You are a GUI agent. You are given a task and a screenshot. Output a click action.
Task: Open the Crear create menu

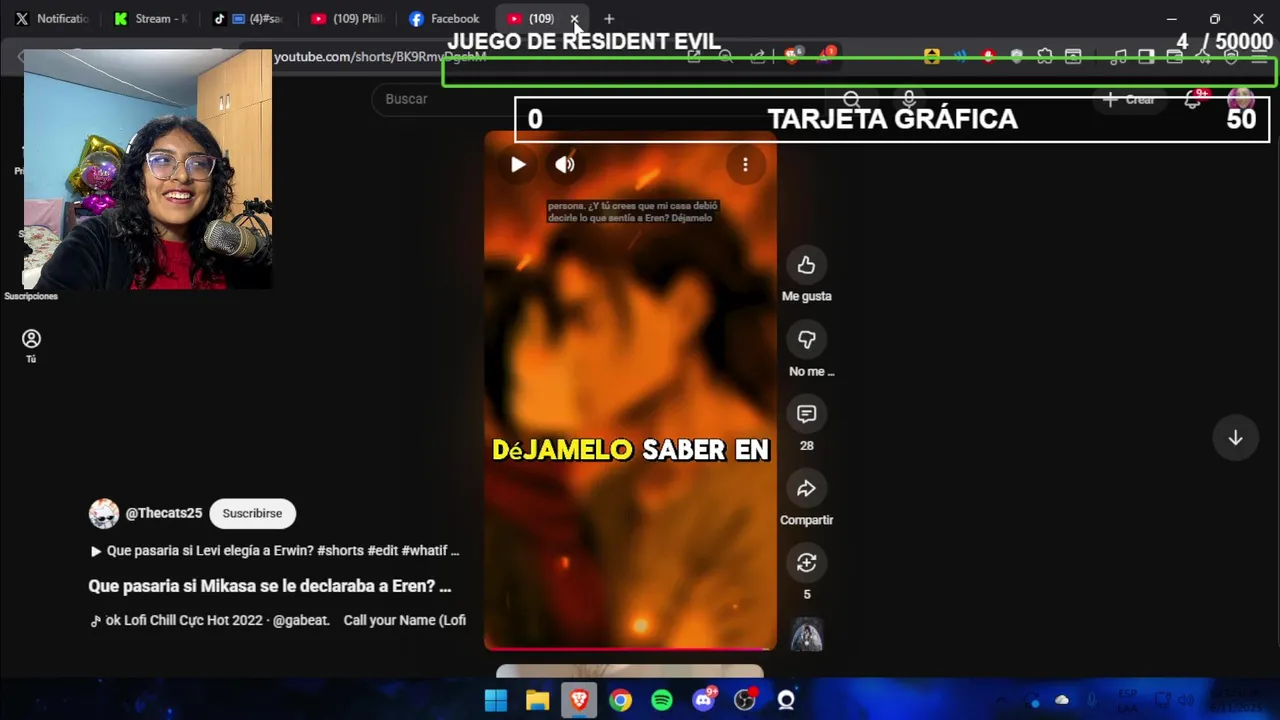(x=1129, y=99)
